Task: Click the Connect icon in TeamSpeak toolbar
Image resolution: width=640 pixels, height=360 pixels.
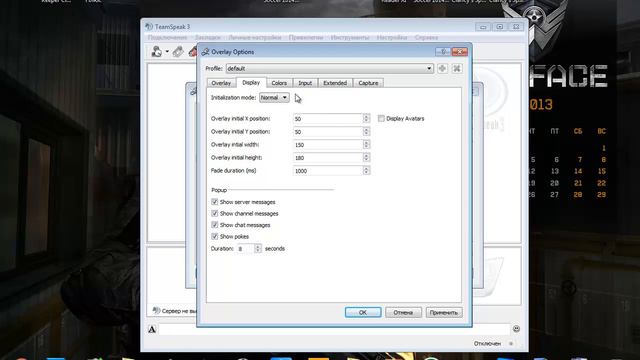Action: coord(157,52)
